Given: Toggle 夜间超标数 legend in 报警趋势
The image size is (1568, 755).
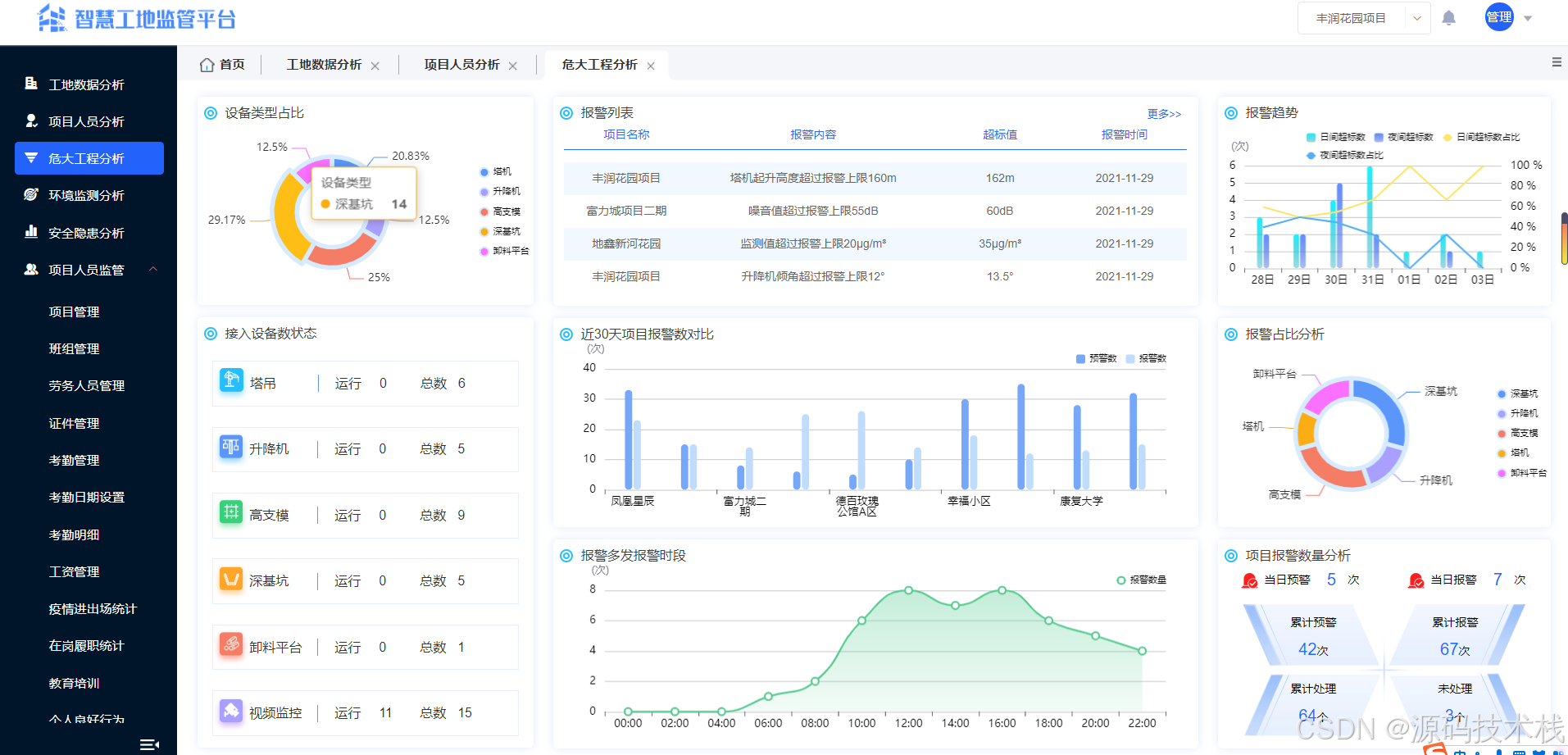Looking at the screenshot, I should (x=1404, y=137).
